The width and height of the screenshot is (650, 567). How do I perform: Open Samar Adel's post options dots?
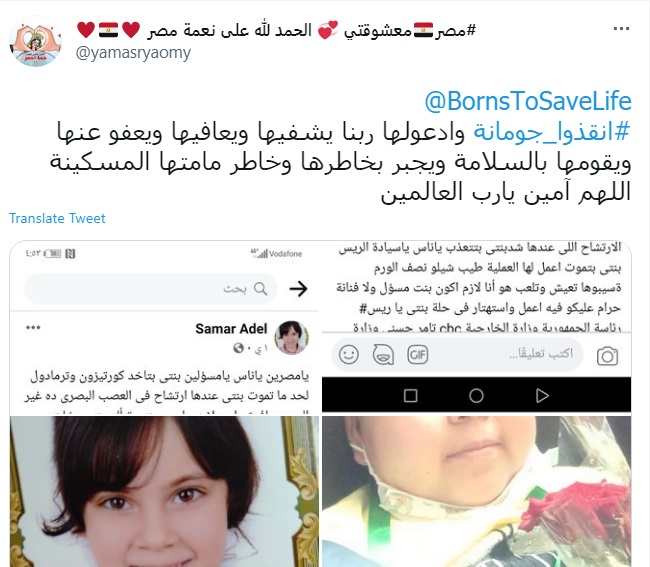tap(33, 327)
